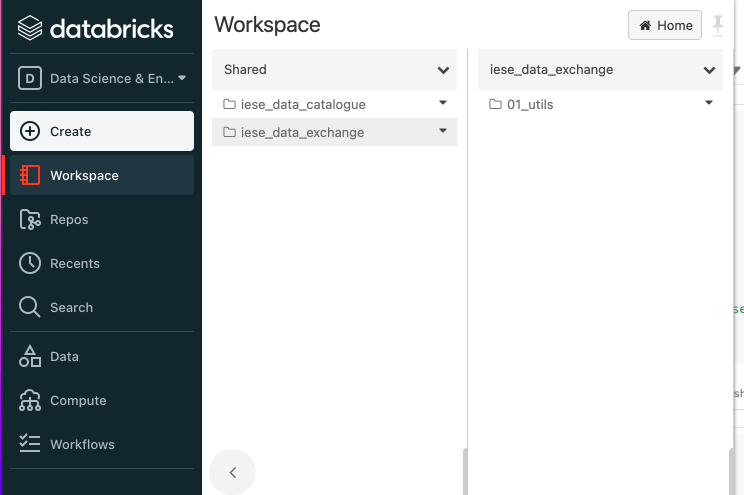Expand the Shared header chevron
Screen dimensions: 744x495
point(443,70)
